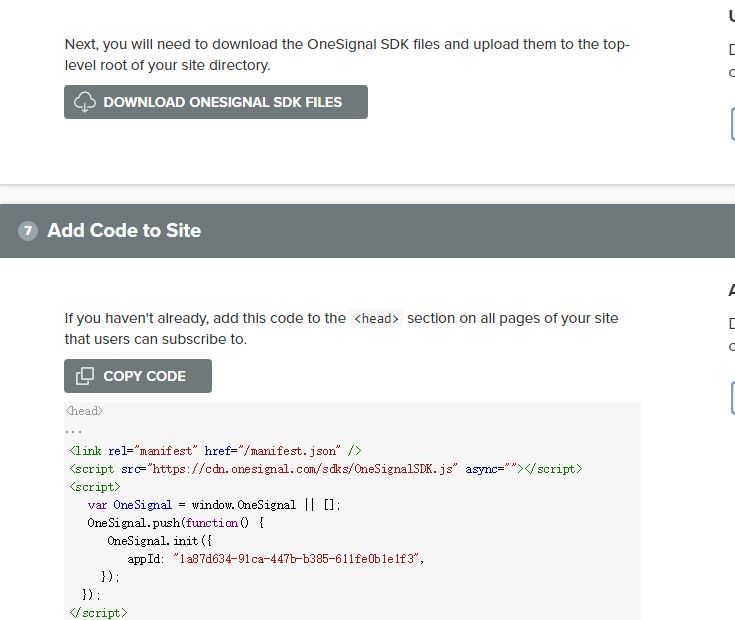The image size is (735, 620).
Task: Click the cloud download icon
Action: pos(85,102)
